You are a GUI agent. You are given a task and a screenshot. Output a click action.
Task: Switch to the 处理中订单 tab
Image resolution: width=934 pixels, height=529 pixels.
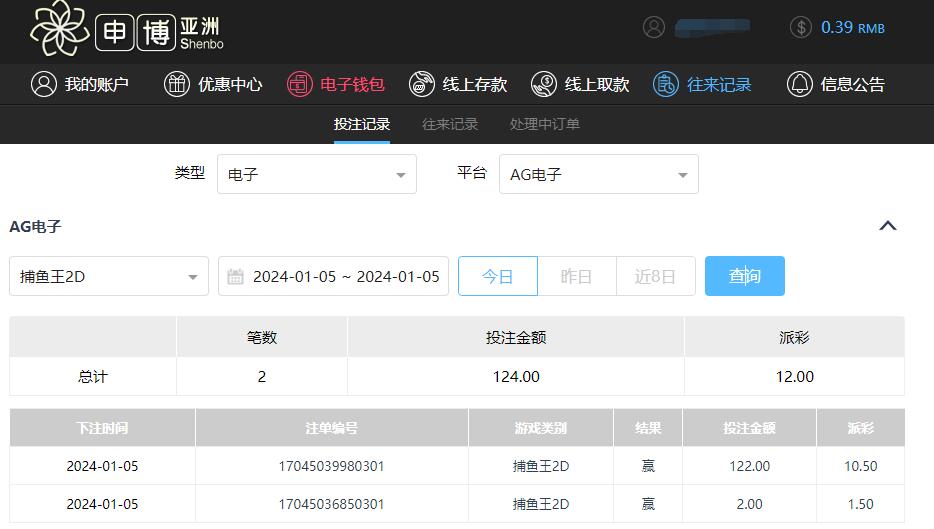544,124
